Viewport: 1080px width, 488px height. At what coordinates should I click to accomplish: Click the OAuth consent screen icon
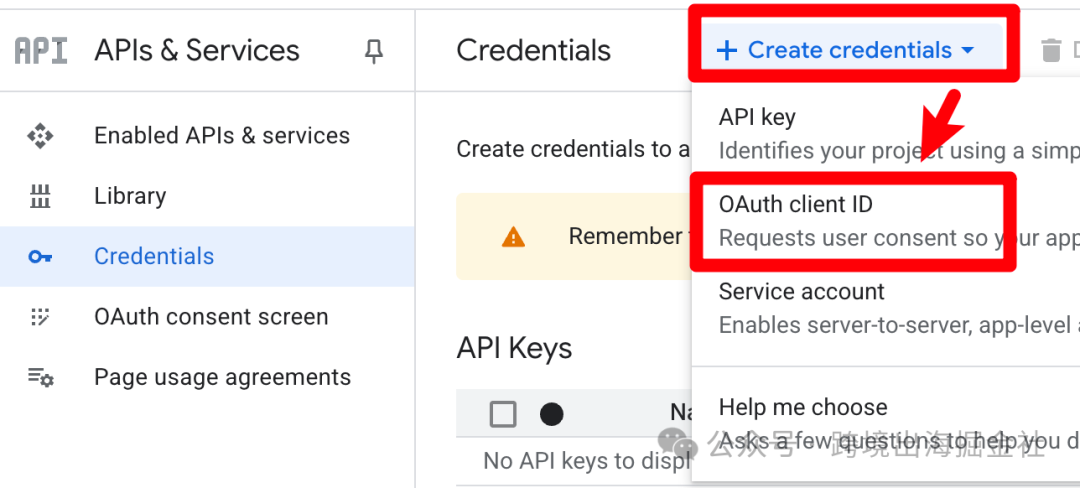[x=40, y=317]
